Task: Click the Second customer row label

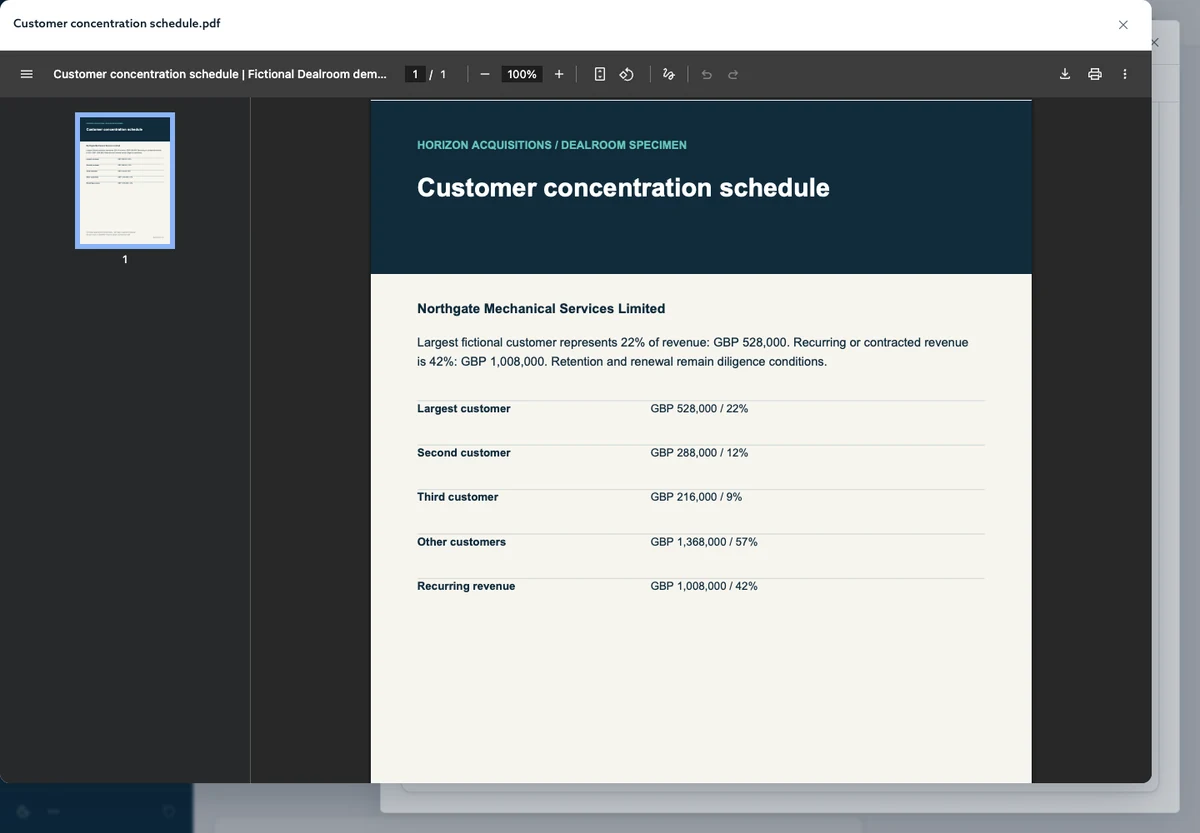Action: click(x=464, y=453)
